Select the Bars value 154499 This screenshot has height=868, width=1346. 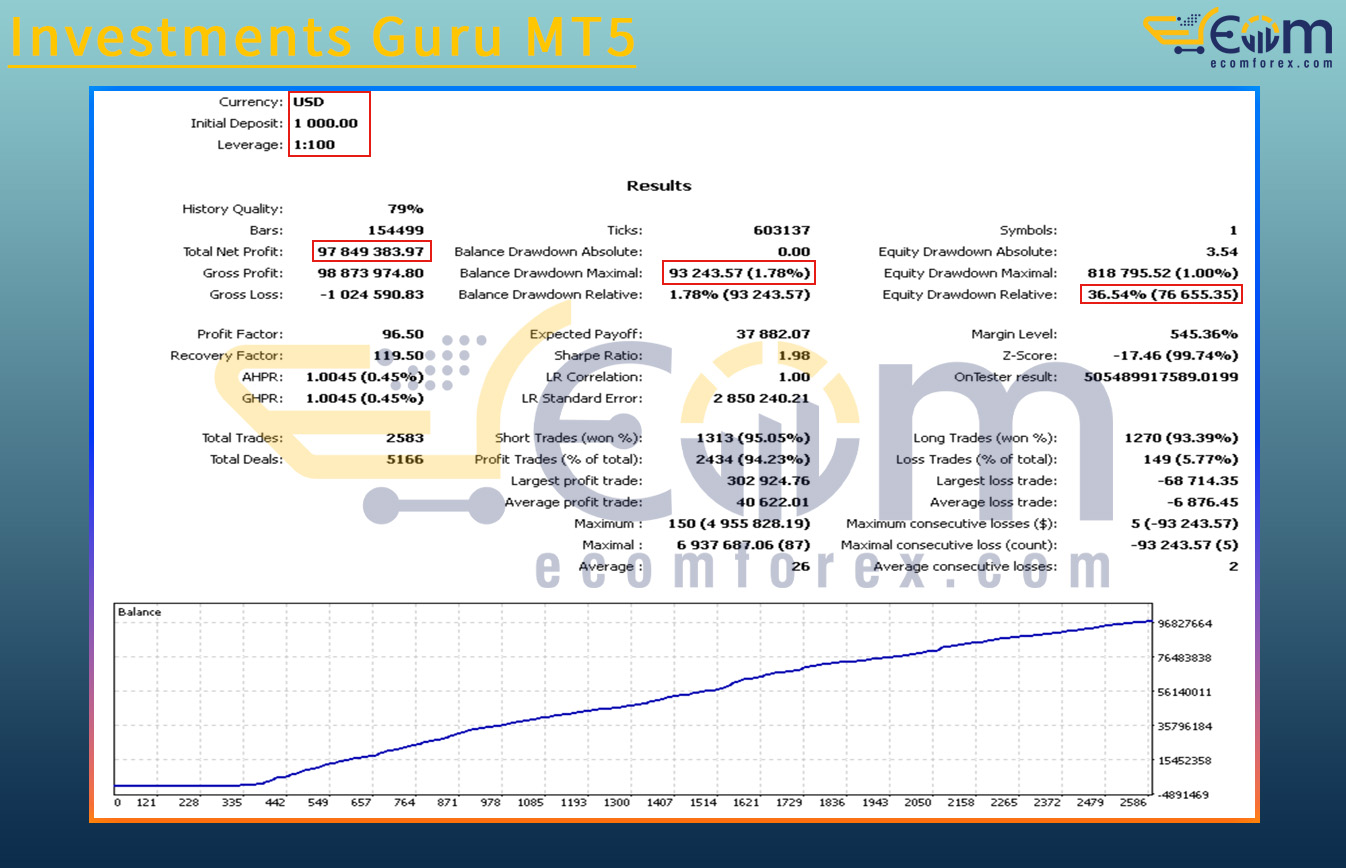(x=398, y=230)
